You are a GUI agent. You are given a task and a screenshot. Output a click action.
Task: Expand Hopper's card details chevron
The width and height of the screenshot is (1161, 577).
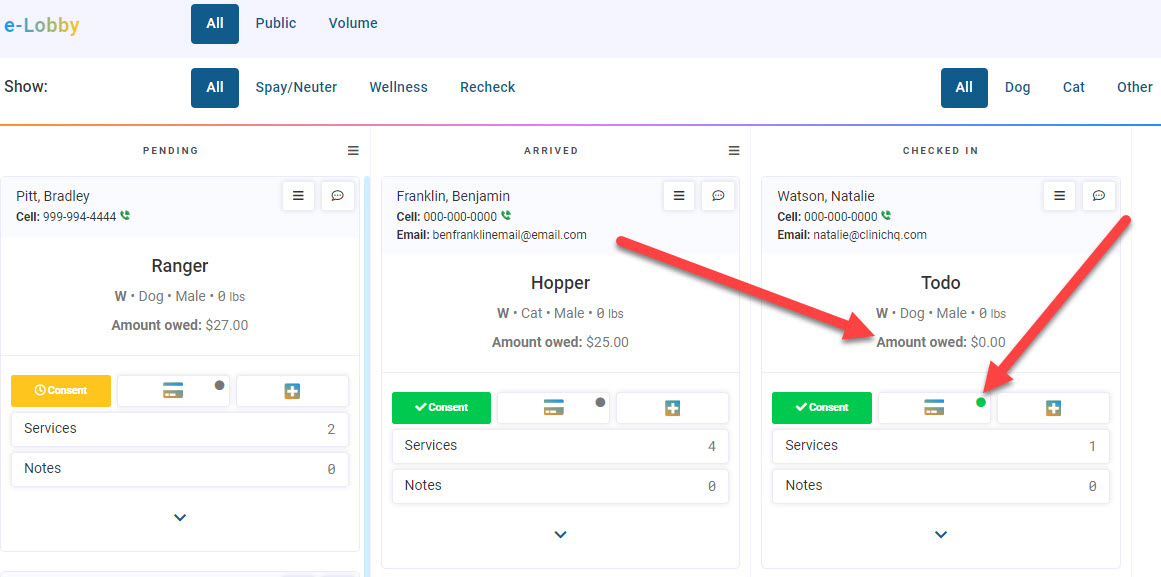coord(560,535)
